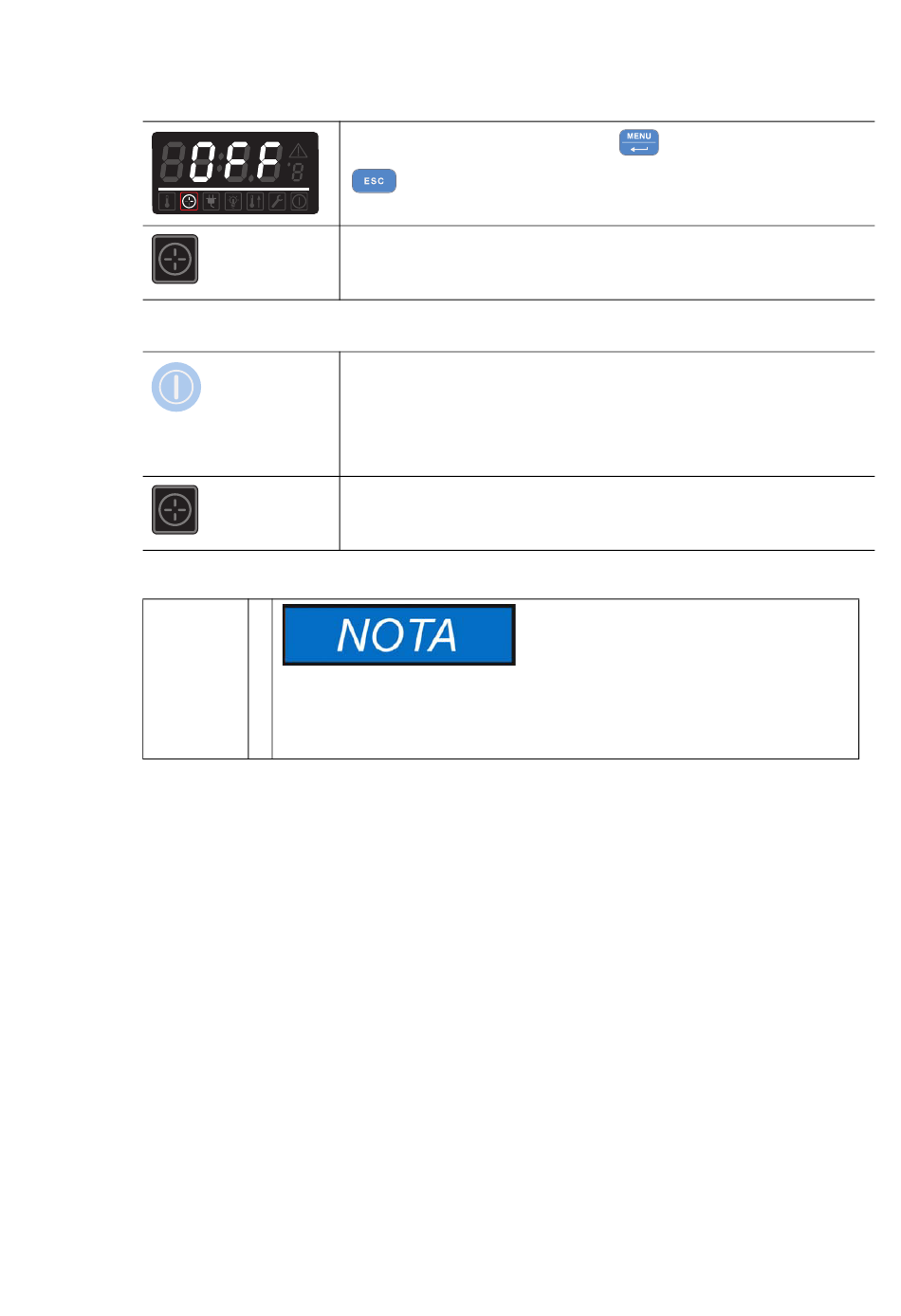Screen dimensions: 901x1316
Task: Select the thermometer icon on the display
Action: coord(167,201)
